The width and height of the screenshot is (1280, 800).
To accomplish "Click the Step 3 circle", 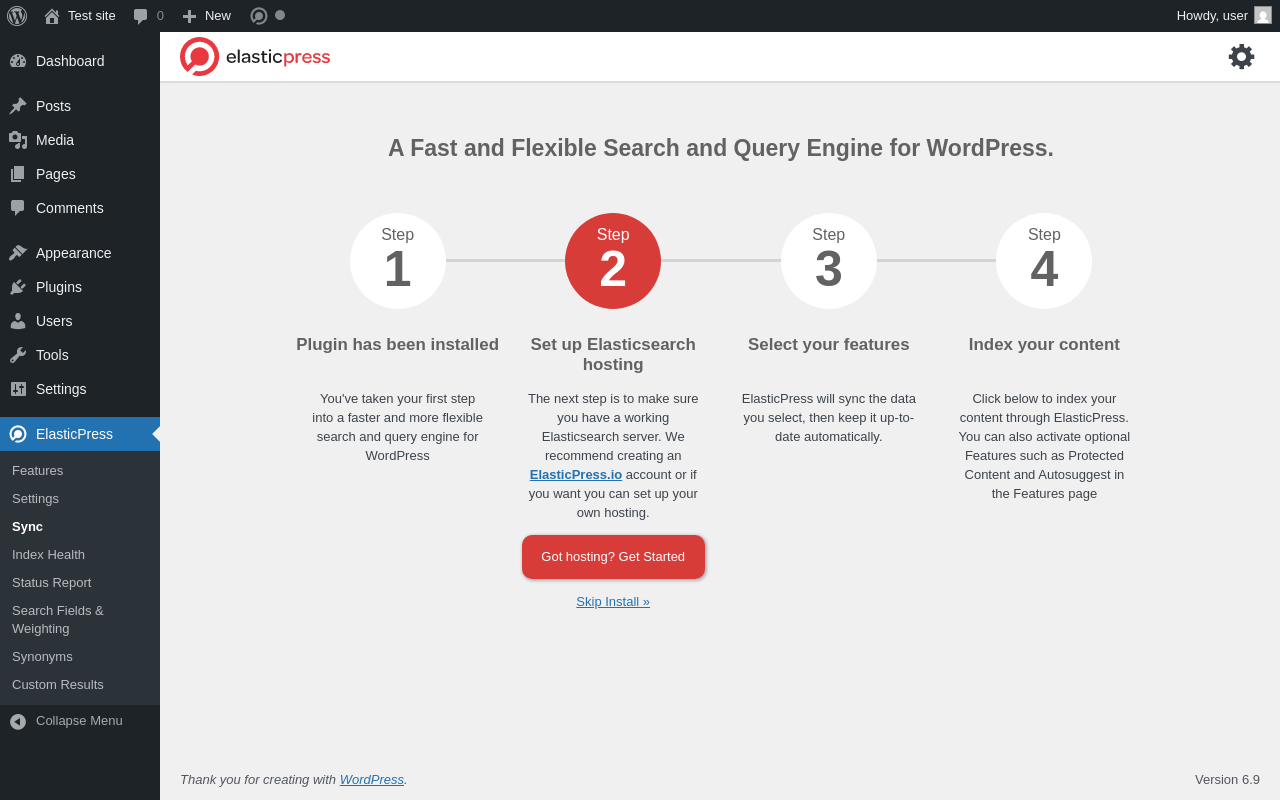I will [829, 261].
